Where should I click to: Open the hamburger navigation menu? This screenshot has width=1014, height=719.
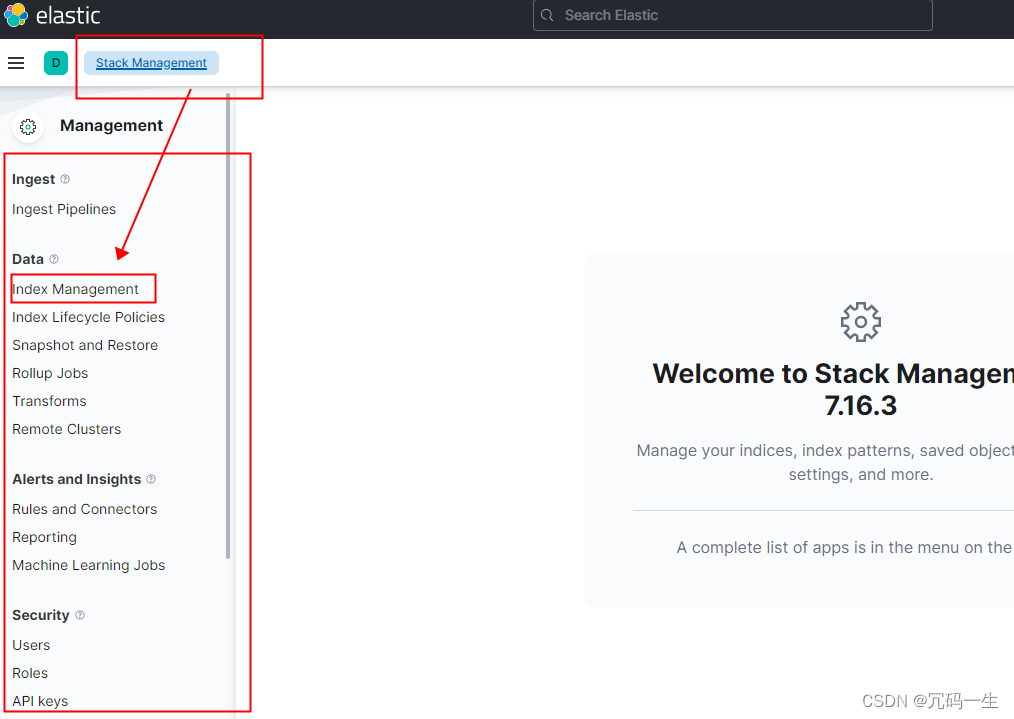pyautogui.click(x=16, y=63)
